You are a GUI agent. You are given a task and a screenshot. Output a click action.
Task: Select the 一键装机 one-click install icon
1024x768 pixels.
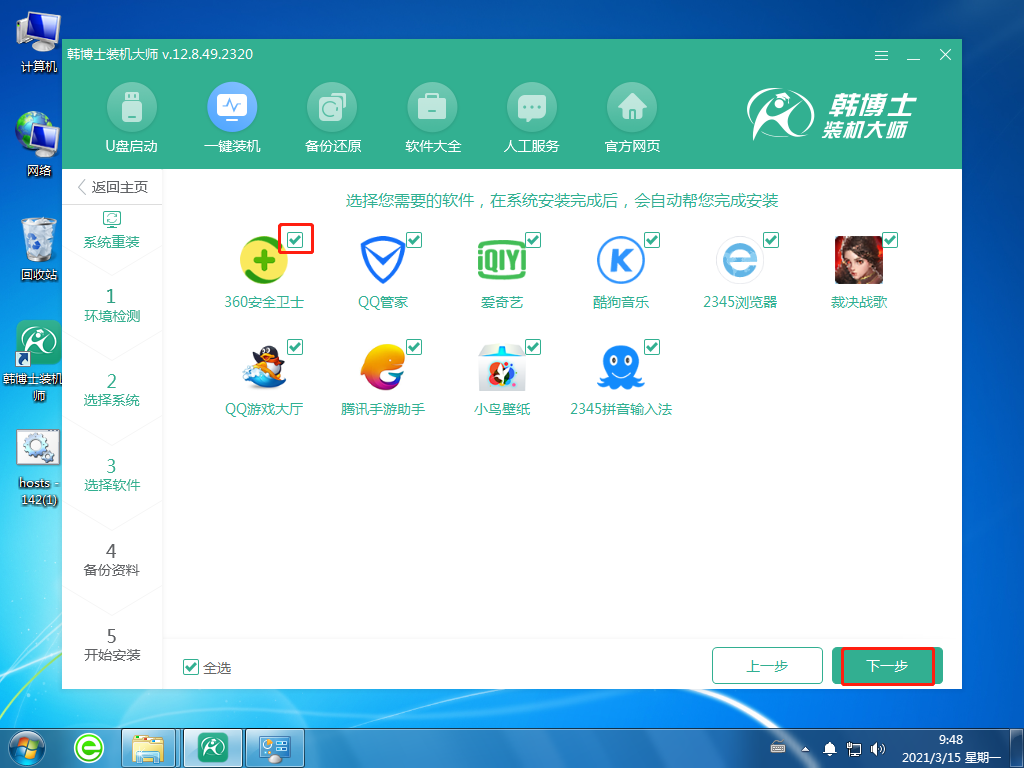click(231, 117)
